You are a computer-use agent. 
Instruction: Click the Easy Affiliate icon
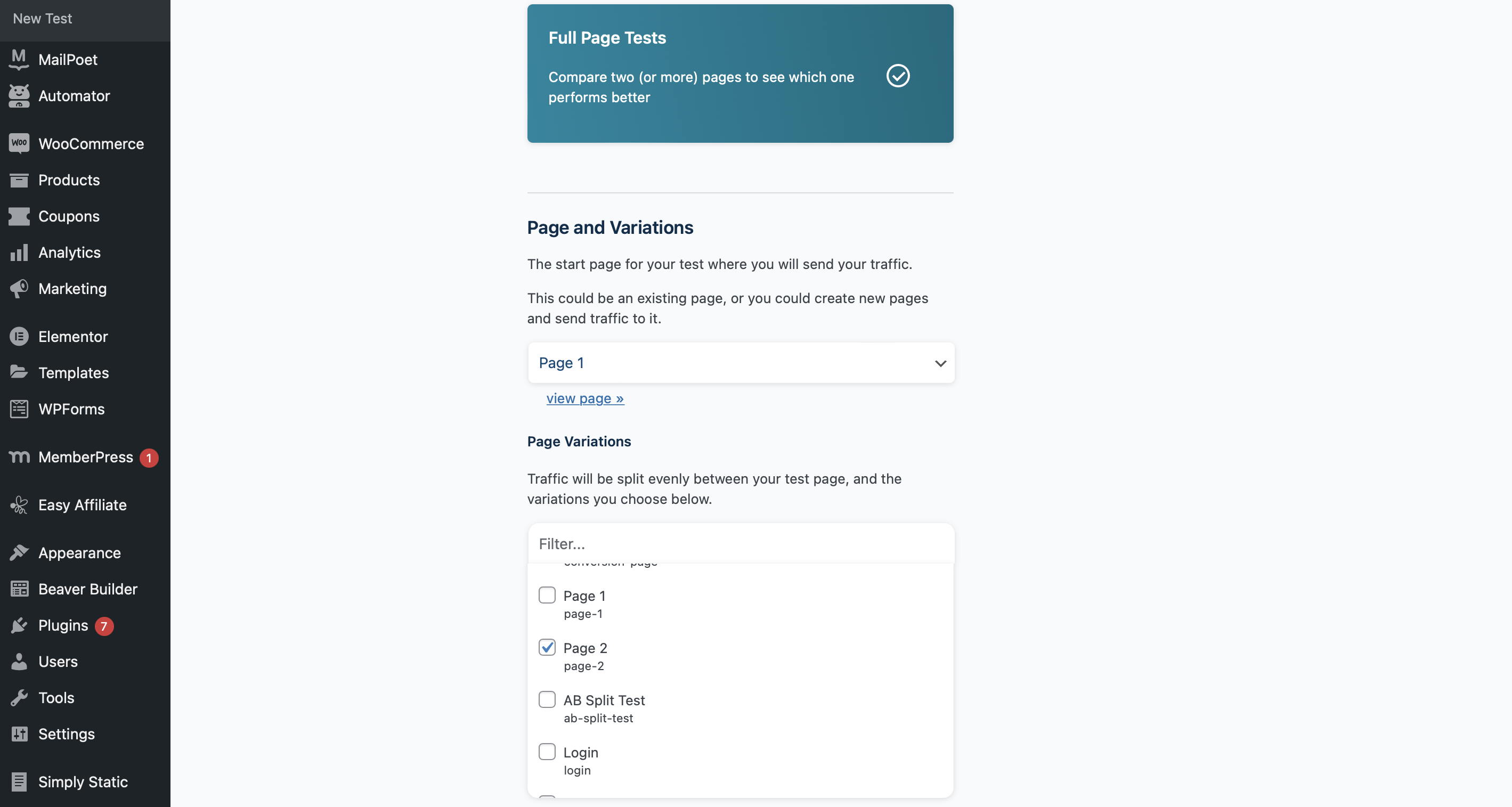(19, 505)
